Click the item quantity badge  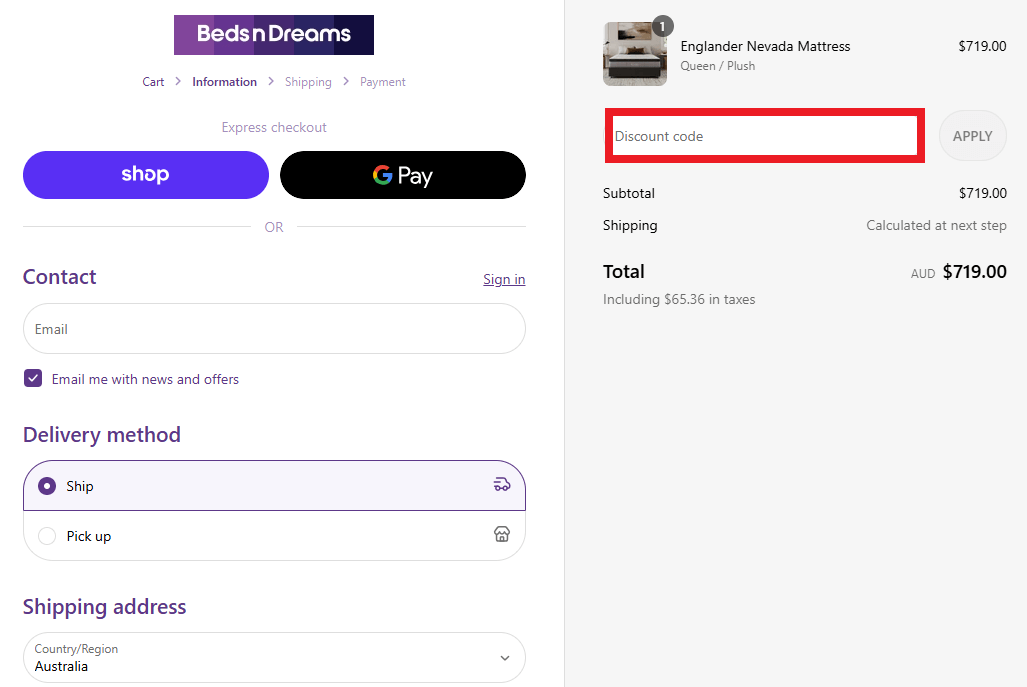click(663, 26)
